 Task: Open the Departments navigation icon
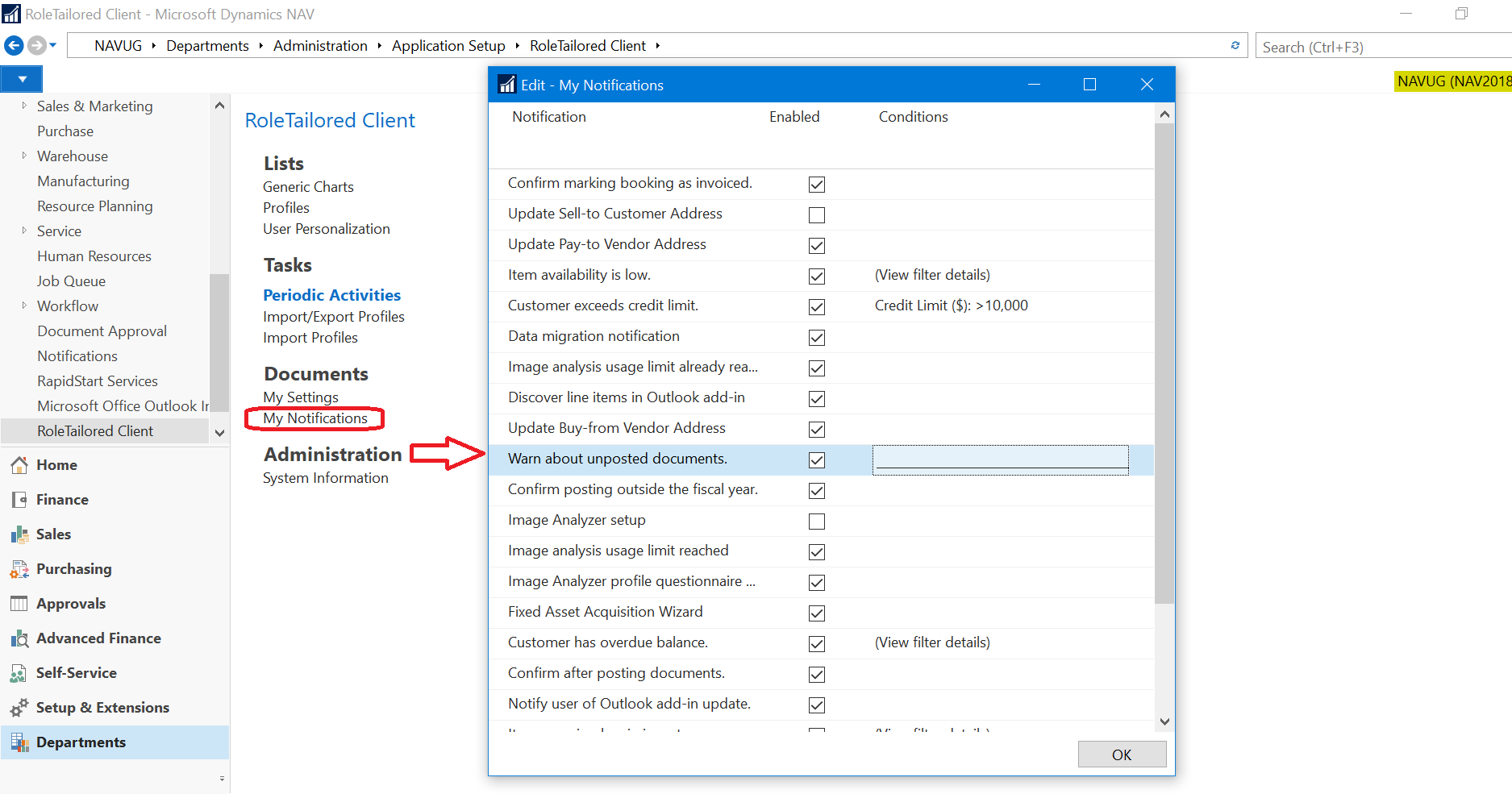[19, 742]
